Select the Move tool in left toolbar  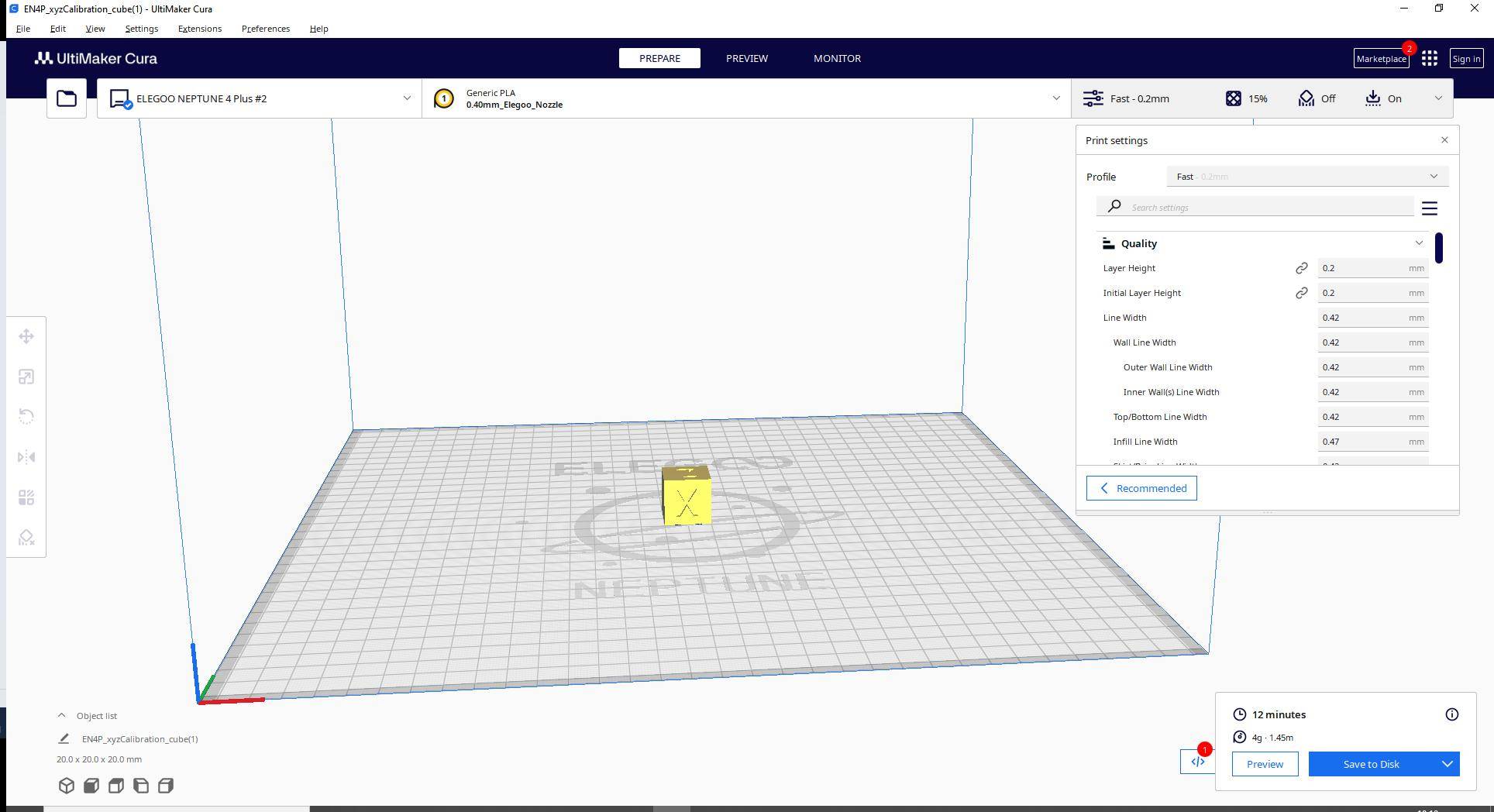coord(26,336)
